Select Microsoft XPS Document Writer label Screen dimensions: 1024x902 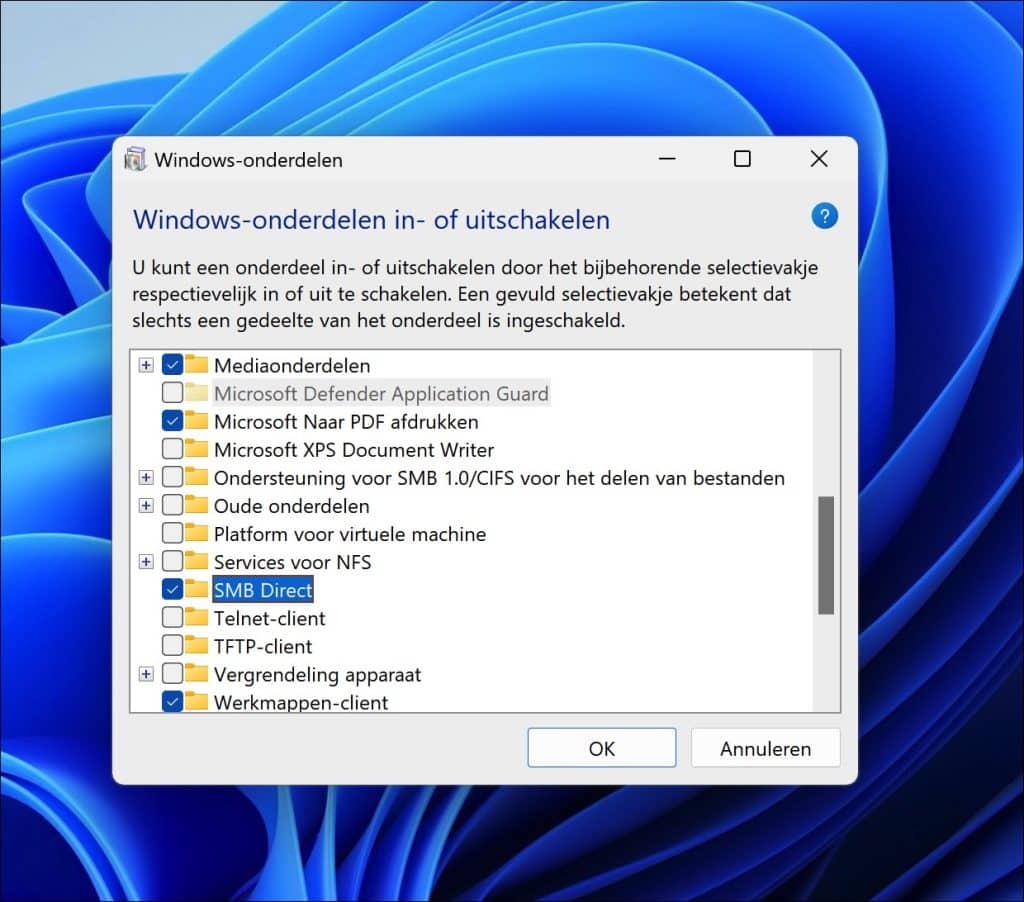tap(354, 449)
